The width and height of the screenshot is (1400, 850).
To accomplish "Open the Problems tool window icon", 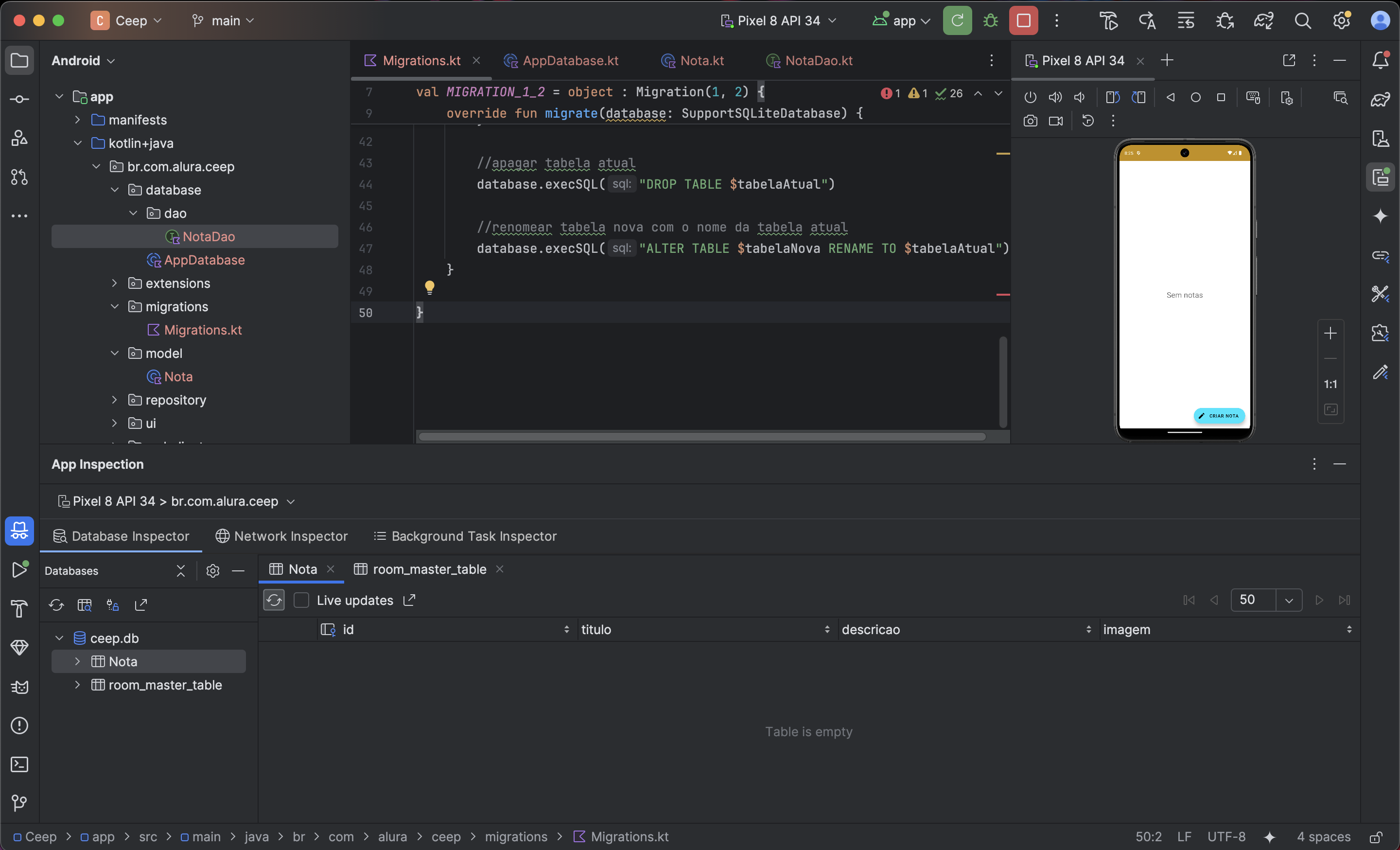I will tap(19, 726).
